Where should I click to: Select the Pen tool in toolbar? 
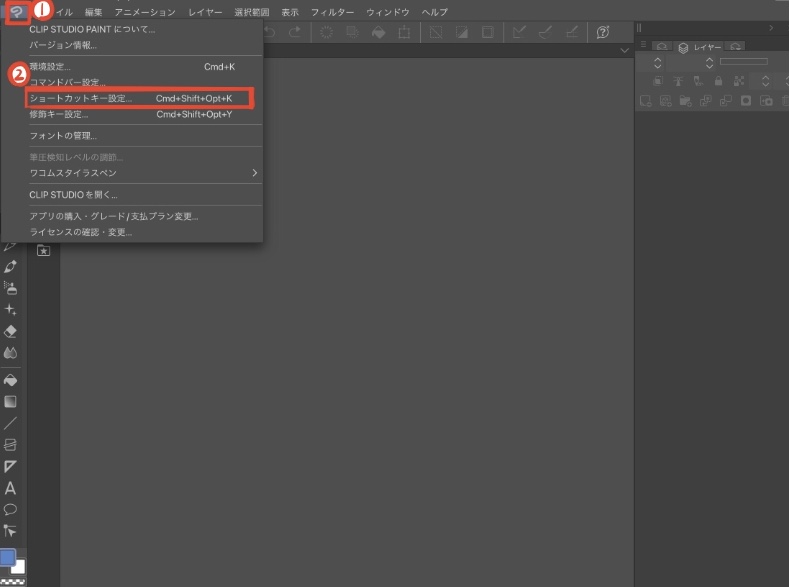coord(11,266)
